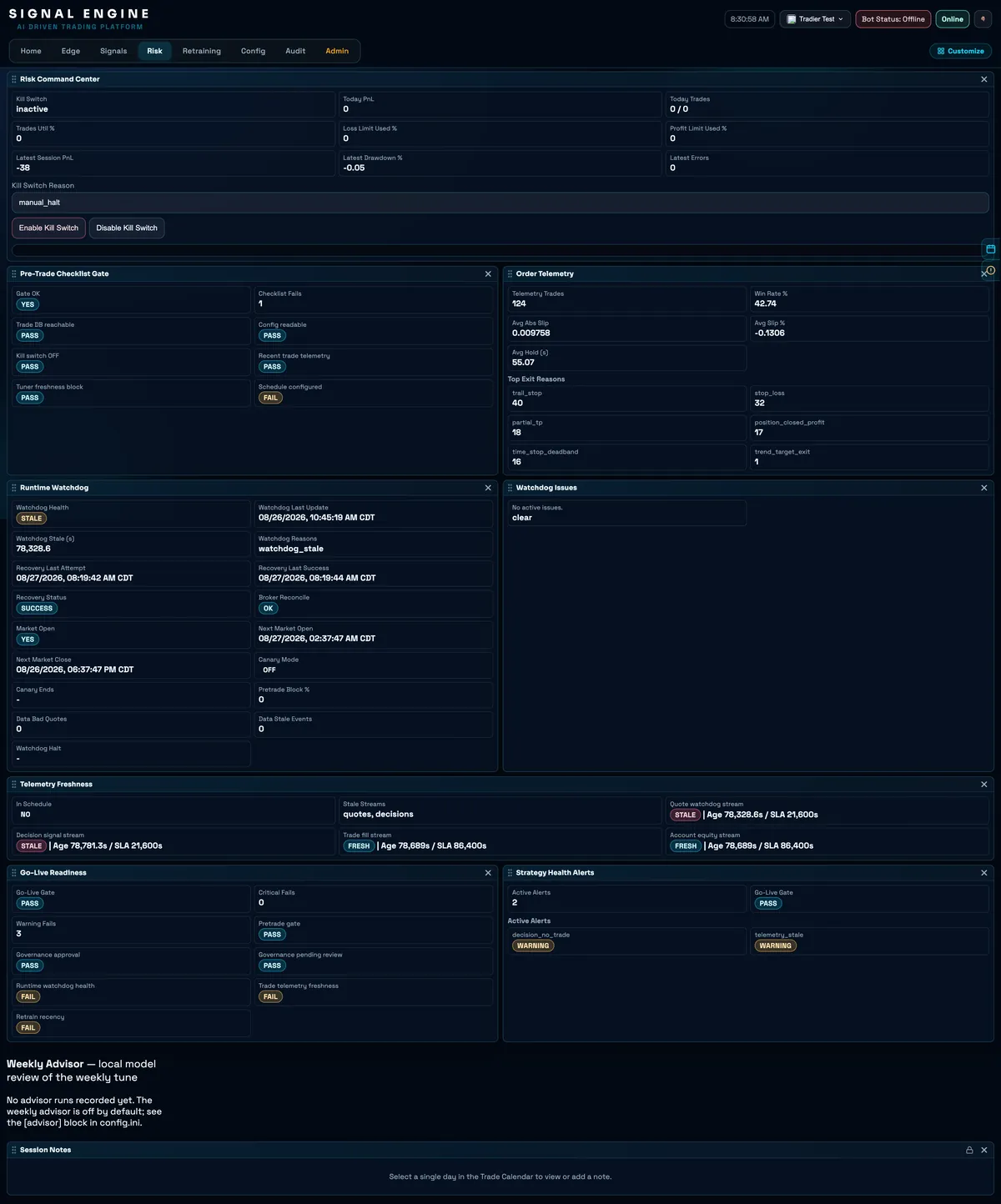
Task: Open the alert warning side icon
Action: 991,270
